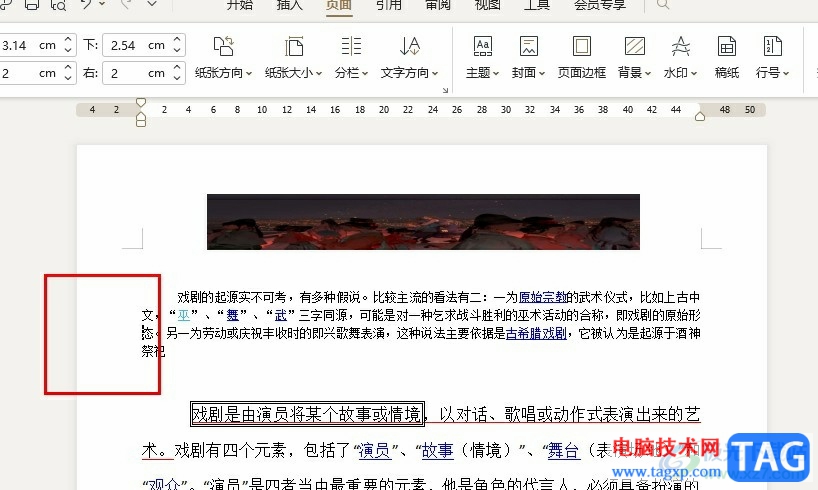Open the 封面 cover page icon
The image size is (818, 490).
528,46
